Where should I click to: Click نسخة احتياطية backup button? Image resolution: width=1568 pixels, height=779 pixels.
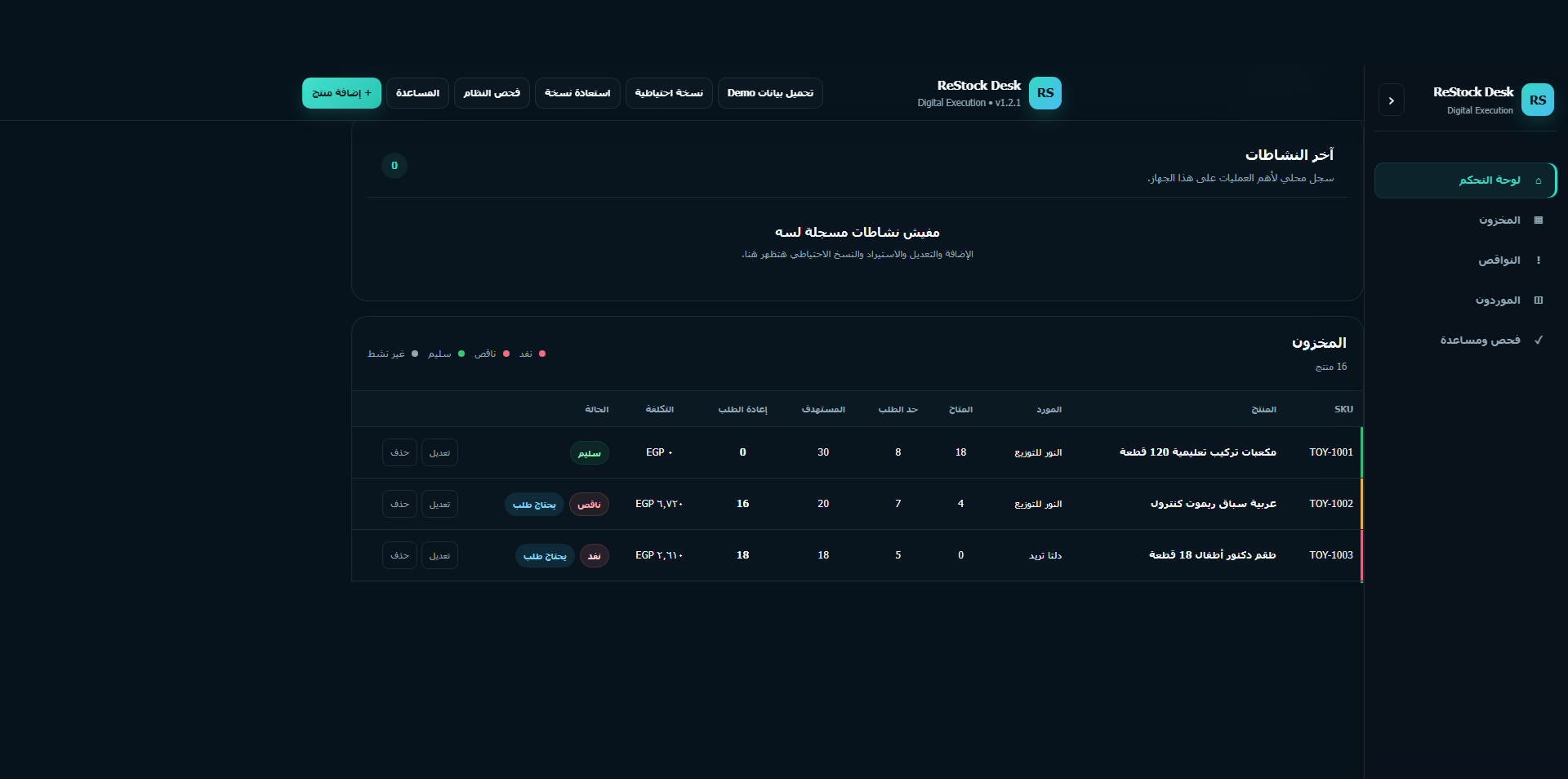pos(669,93)
